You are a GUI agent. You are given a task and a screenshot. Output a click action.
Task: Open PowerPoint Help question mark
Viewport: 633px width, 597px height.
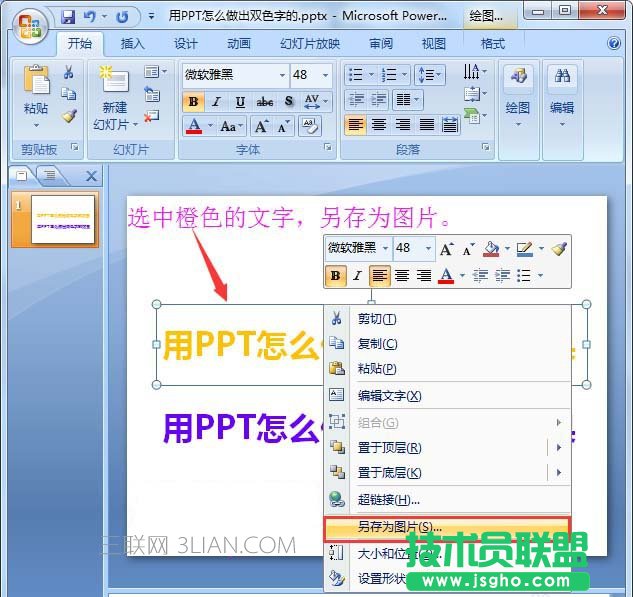pyautogui.click(x=614, y=43)
